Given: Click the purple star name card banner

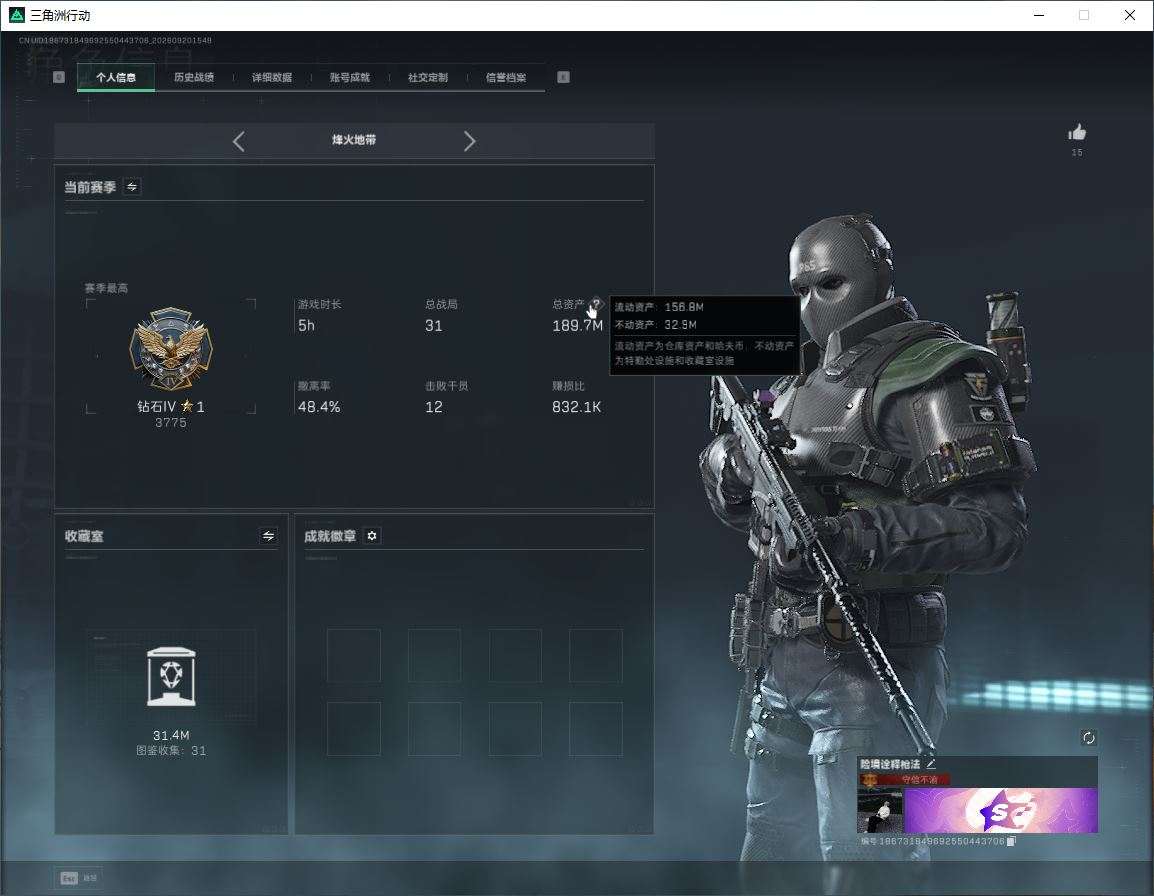Looking at the screenshot, I should pyautogui.click(x=1001, y=811).
